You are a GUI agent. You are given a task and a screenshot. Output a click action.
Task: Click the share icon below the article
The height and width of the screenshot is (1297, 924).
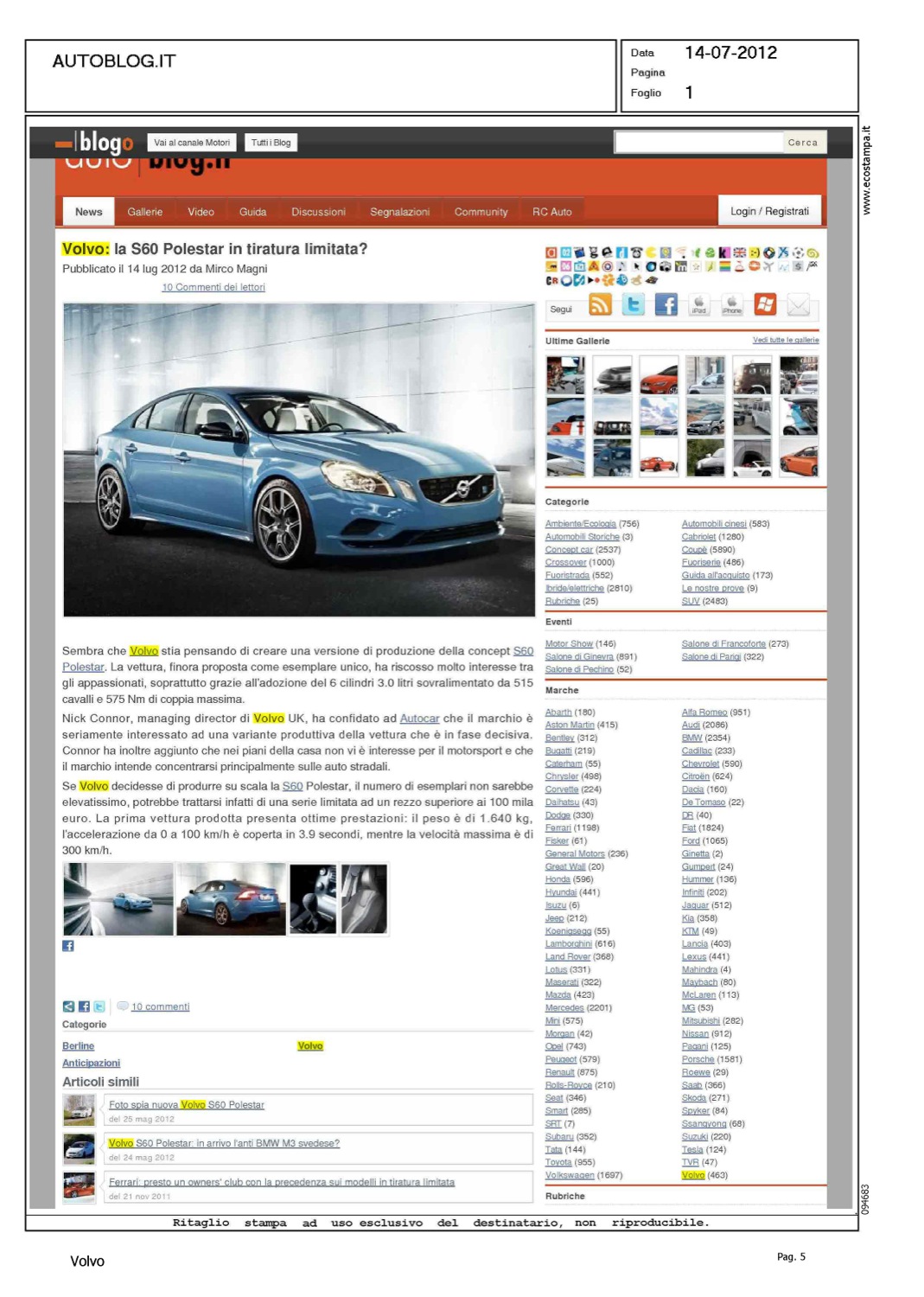click(68, 1006)
